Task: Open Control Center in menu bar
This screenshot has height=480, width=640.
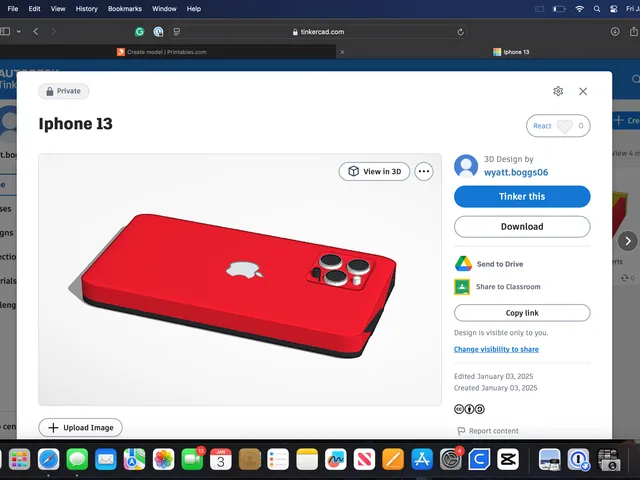Action: click(613, 9)
